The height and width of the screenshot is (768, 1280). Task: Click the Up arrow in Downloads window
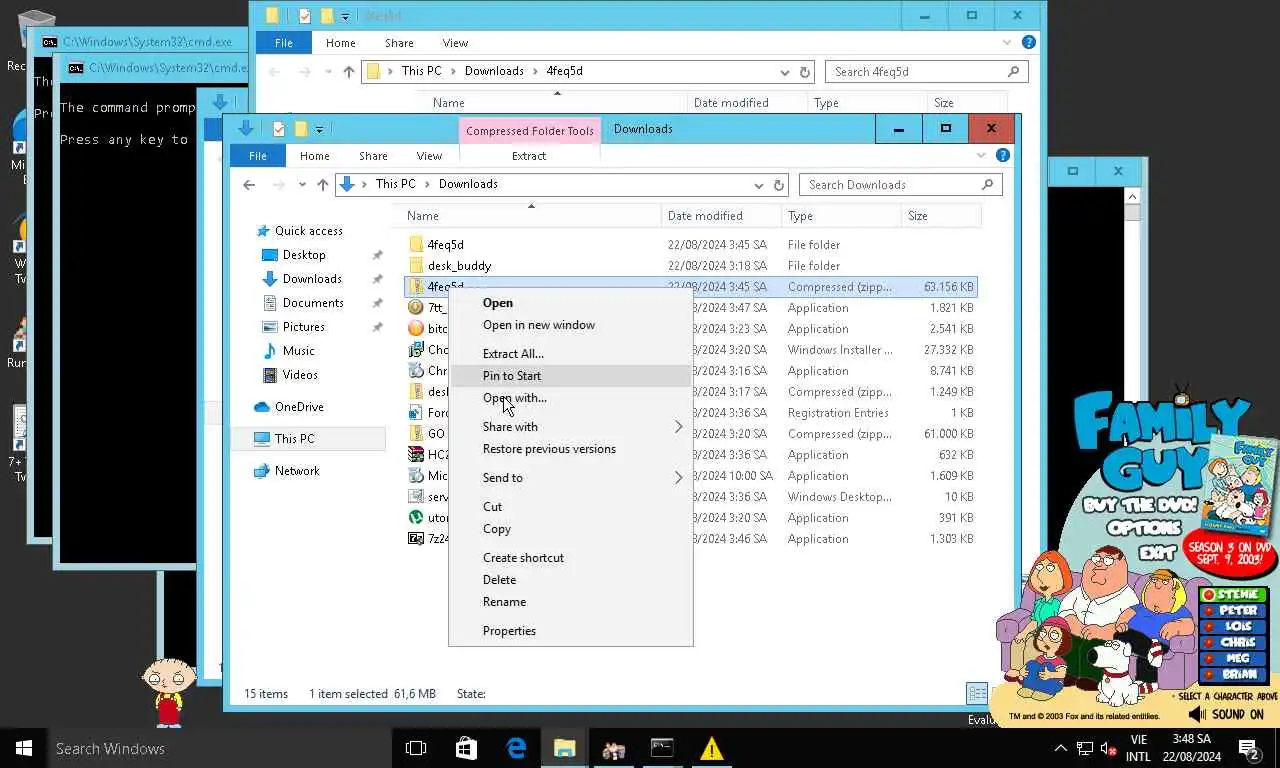tap(322, 185)
